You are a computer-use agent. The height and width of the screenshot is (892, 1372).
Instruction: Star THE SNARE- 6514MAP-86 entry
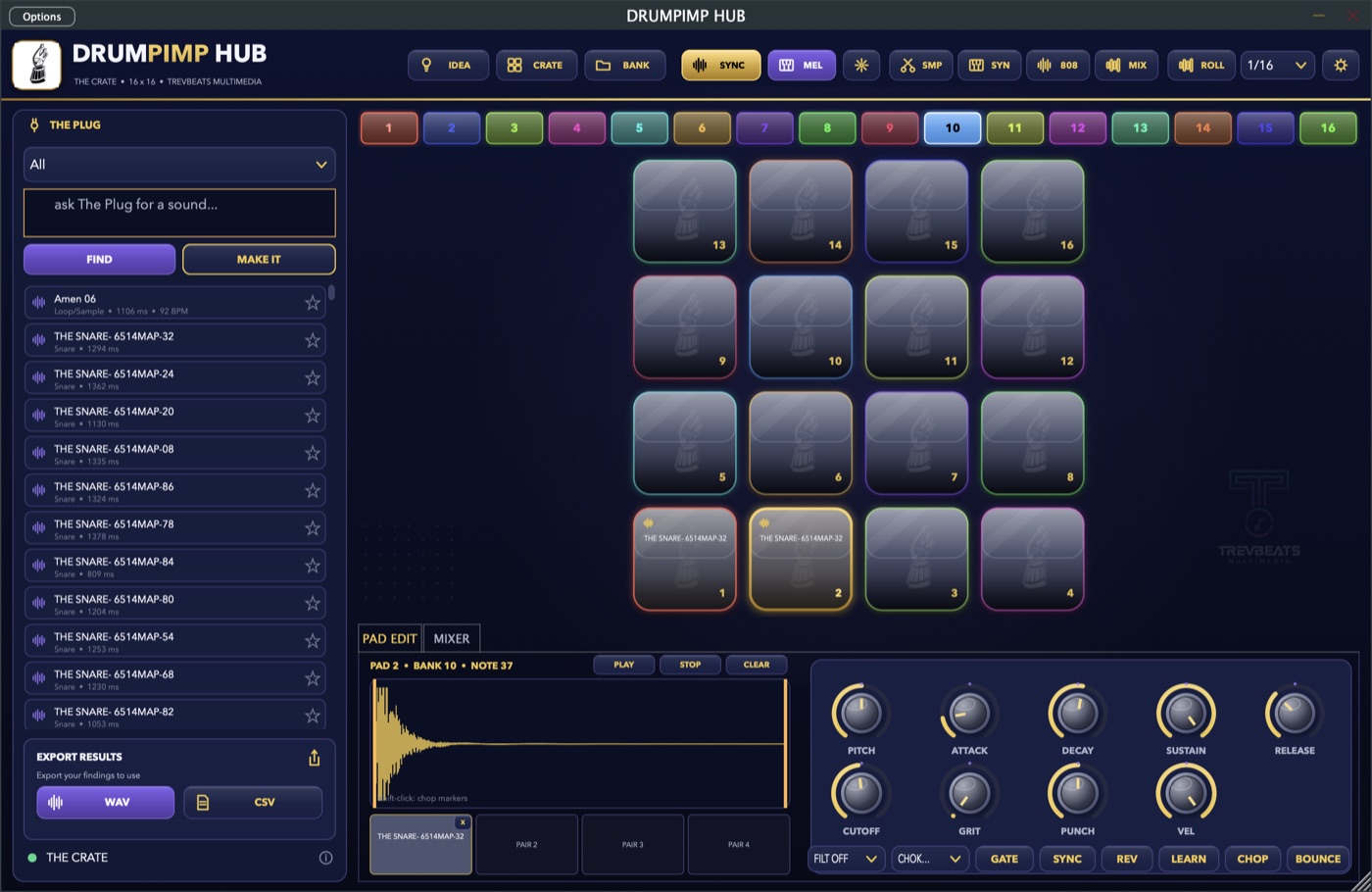(x=313, y=491)
